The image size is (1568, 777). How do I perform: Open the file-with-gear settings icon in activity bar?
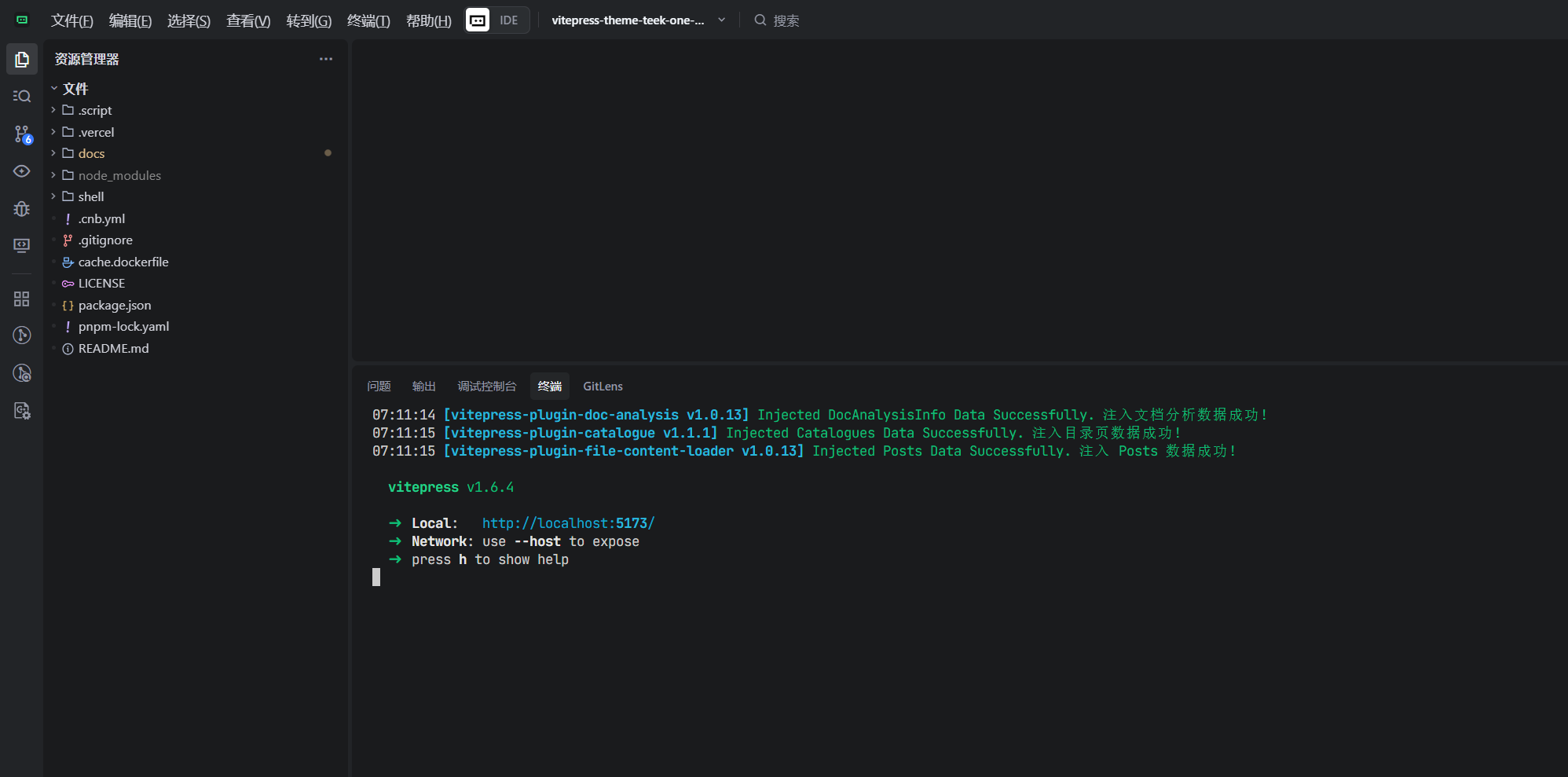click(x=22, y=411)
